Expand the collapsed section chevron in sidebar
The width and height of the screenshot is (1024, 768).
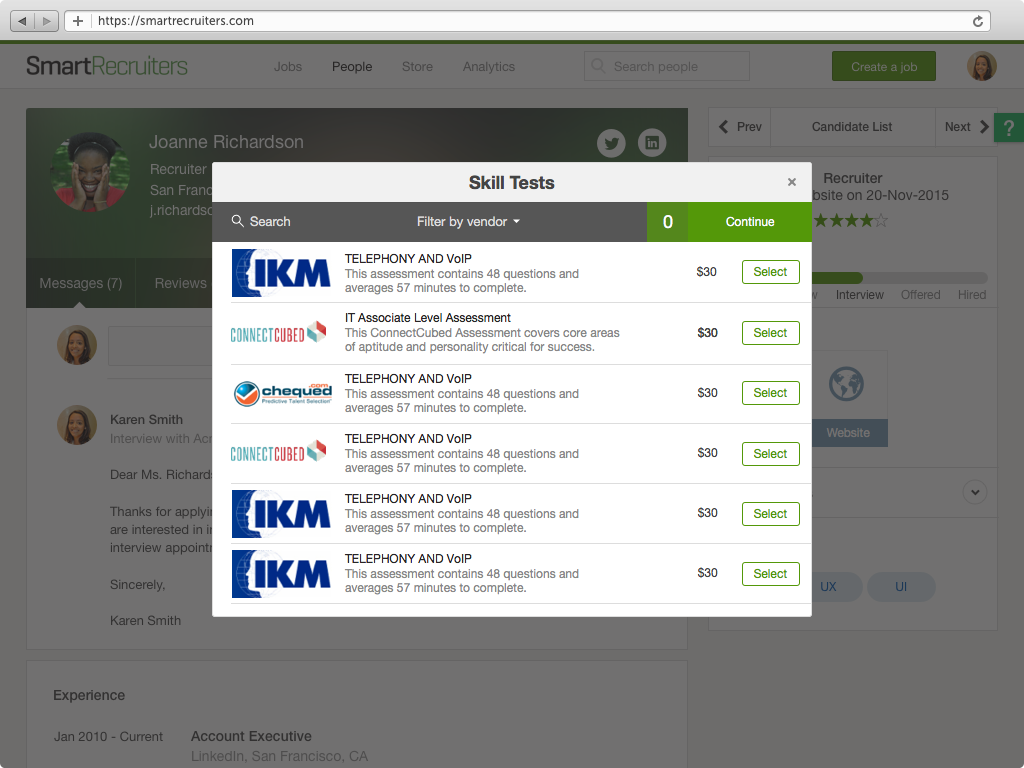click(975, 492)
